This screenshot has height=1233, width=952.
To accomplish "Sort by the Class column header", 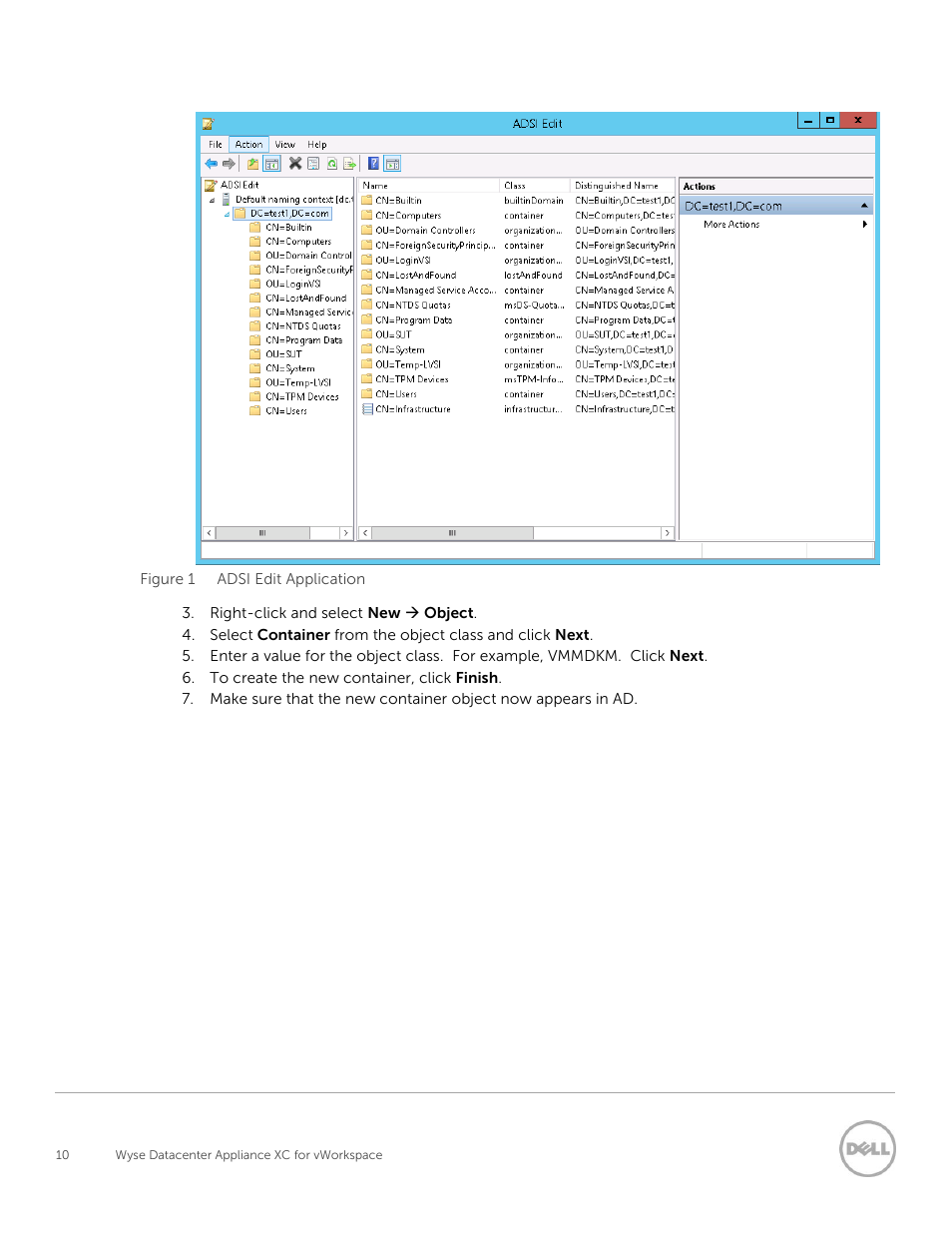I will [535, 186].
